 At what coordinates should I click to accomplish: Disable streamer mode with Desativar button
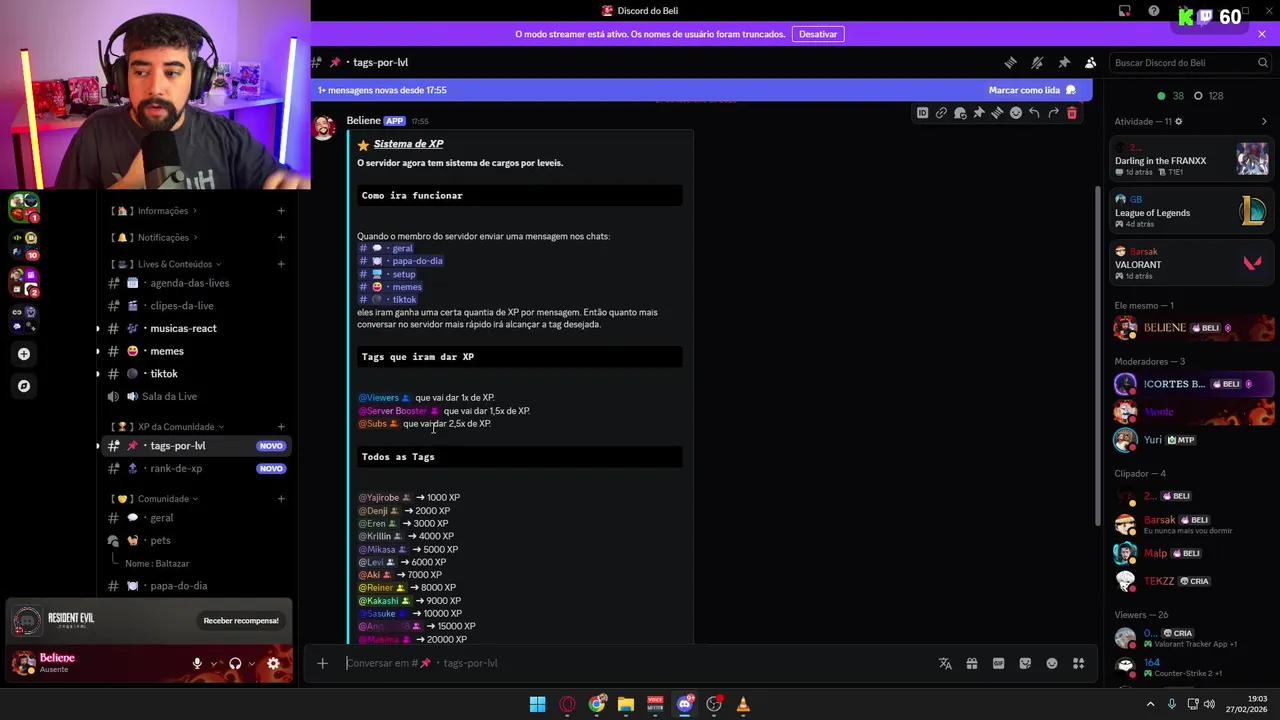pos(818,34)
